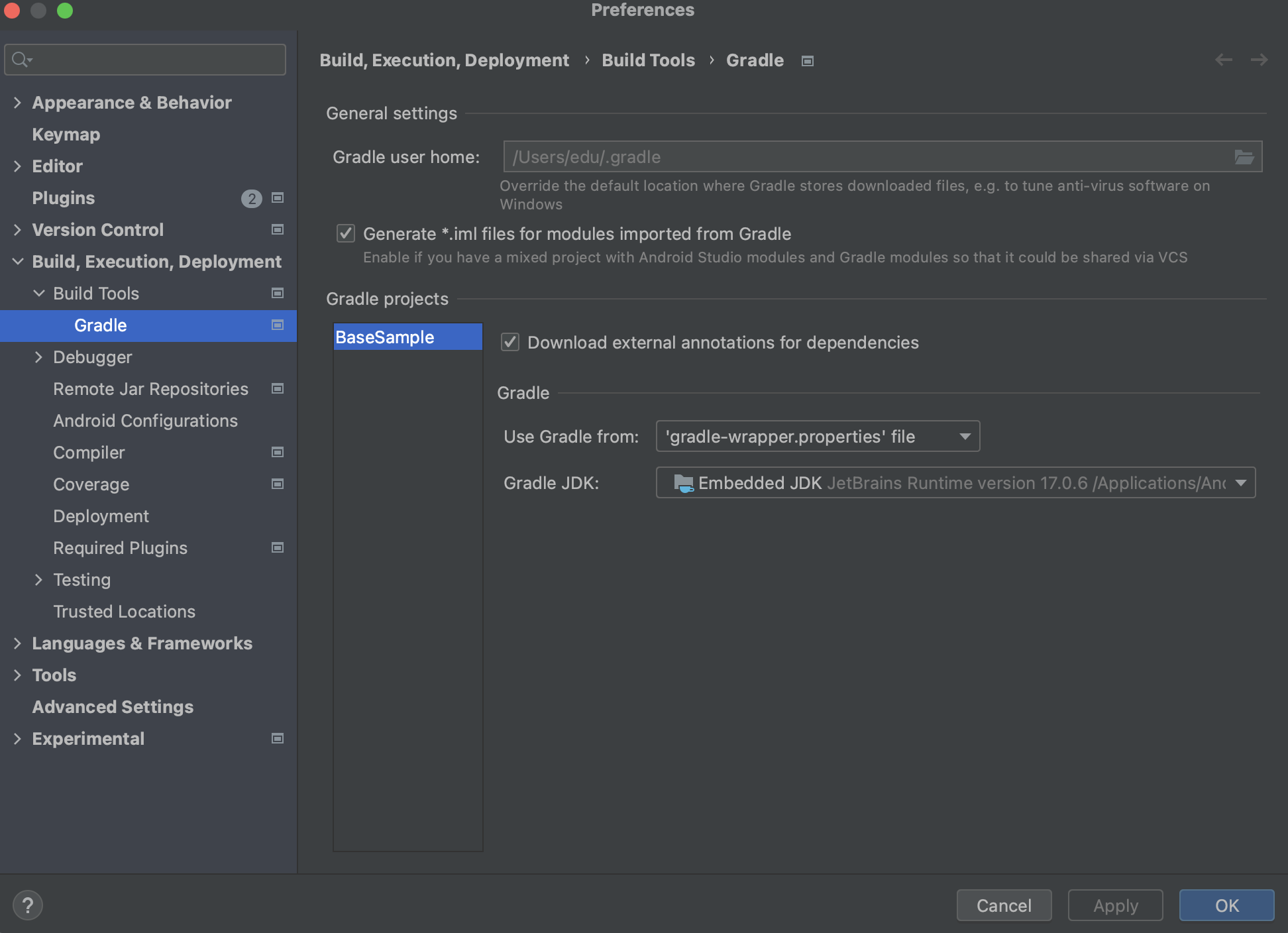This screenshot has width=1288, height=933.
Task: Open the Use Gradle from dropdown
Action: [818, 436]
